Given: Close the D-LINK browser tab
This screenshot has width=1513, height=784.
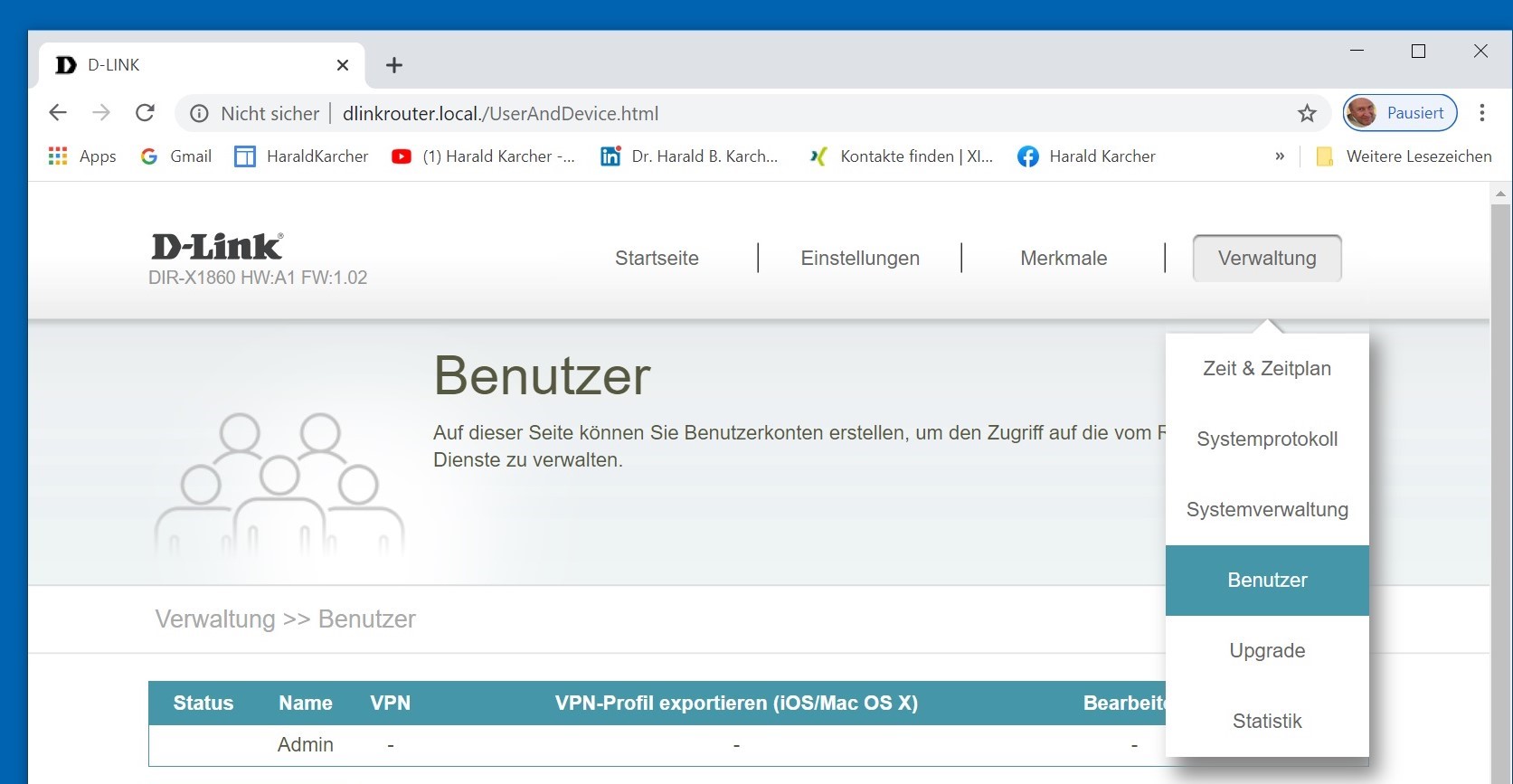Looking at the screenshot, I should [343, 65].
